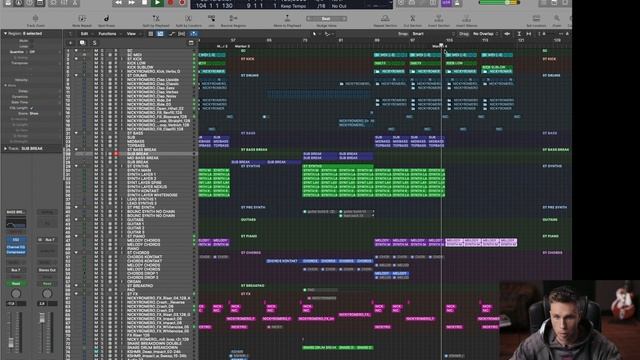Click the BASS BRE channel strip setting button
The width and height of the screenshot is (640, 360).
point(16,212)
